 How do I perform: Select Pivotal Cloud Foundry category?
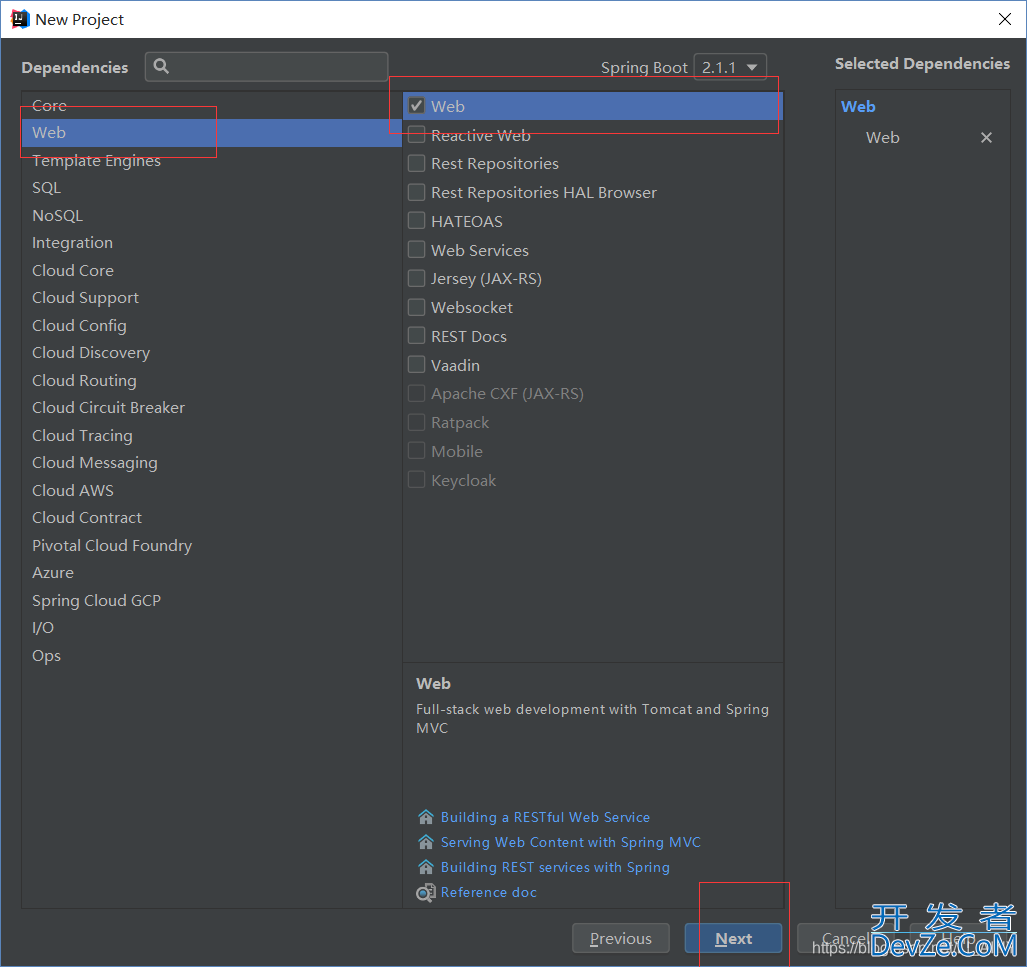(212, 546)
